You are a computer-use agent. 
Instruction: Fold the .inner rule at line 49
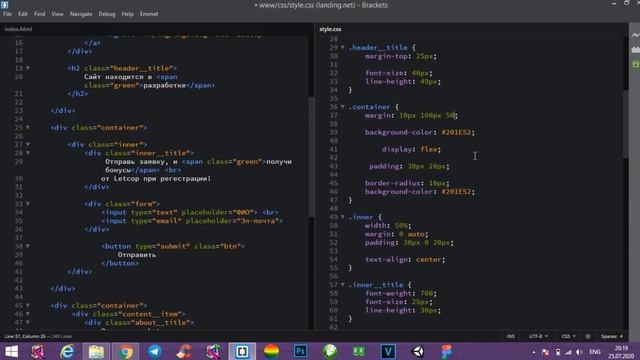(x=343, y=217)
